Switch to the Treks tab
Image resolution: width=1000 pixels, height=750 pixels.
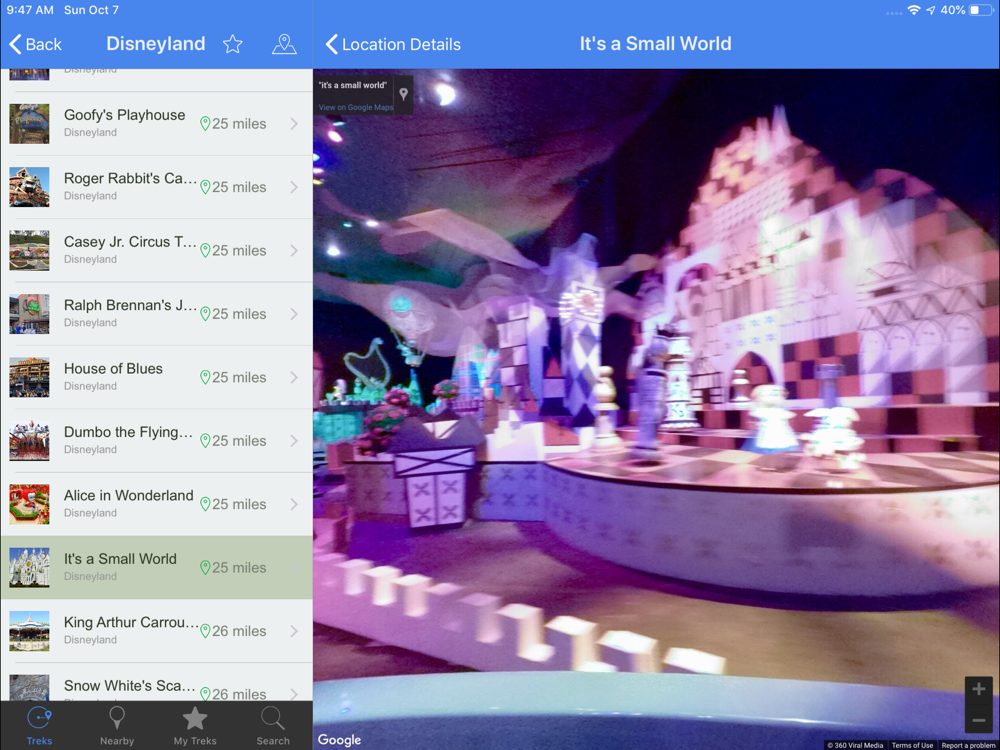[x=40, y=726]
